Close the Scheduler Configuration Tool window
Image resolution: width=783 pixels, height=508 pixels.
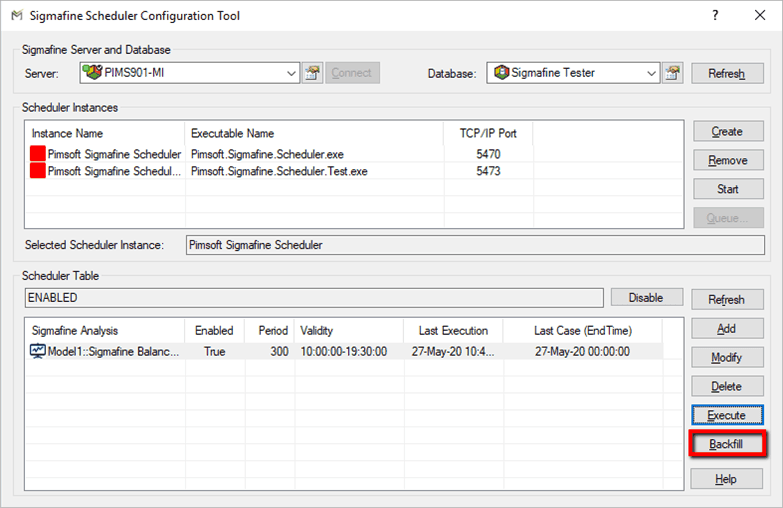pos(760,15)
